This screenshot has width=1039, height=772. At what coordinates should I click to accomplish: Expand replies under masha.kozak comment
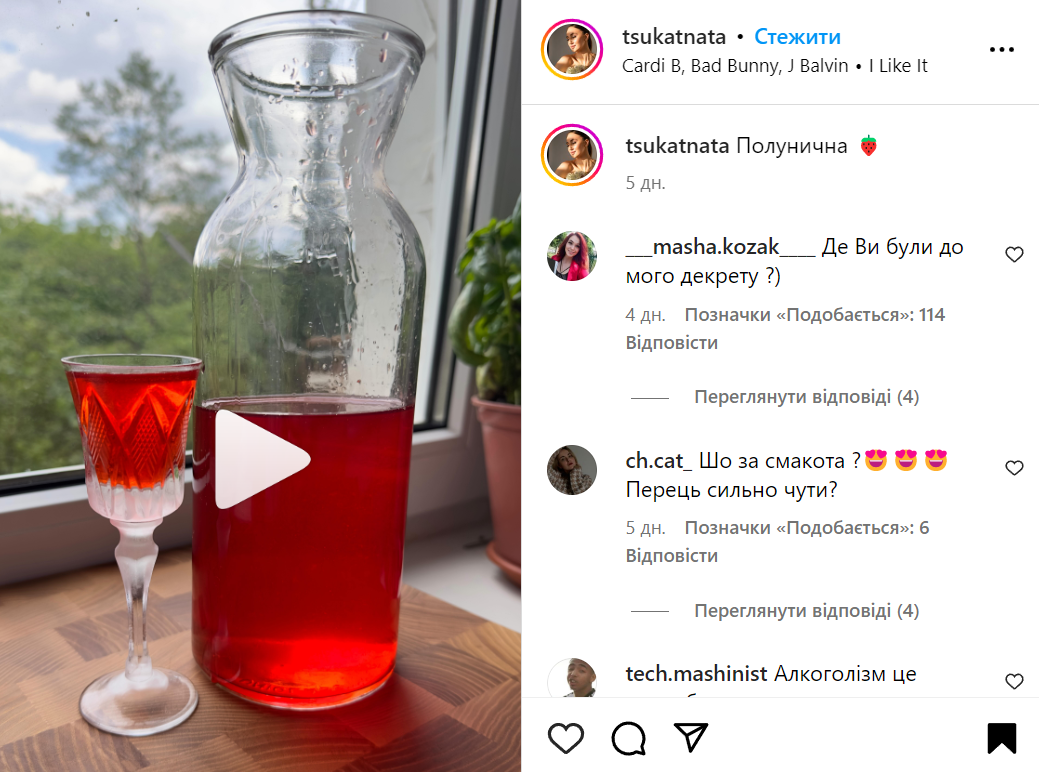point(806,397)
